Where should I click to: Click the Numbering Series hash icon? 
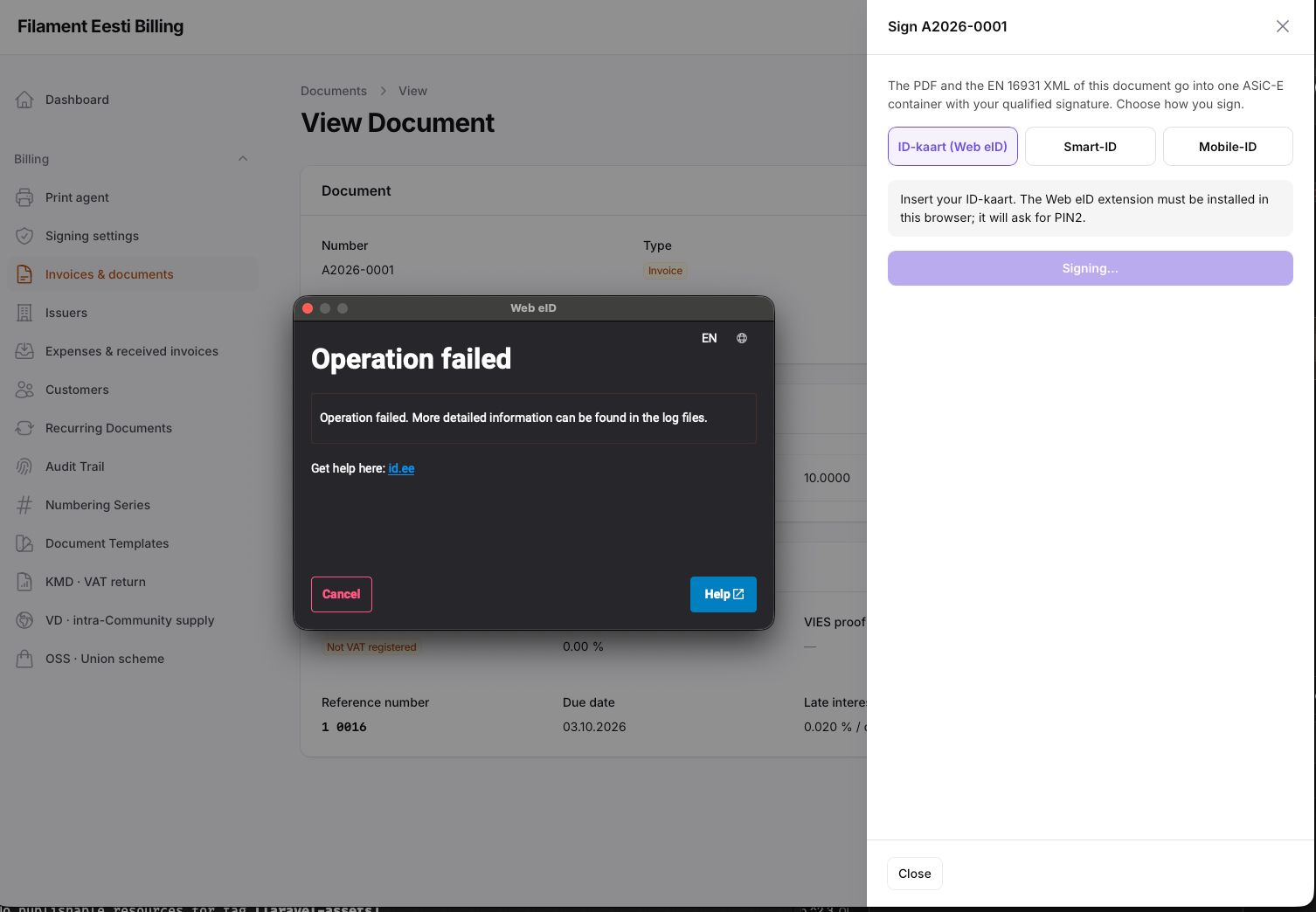click(x=24, y=505)
